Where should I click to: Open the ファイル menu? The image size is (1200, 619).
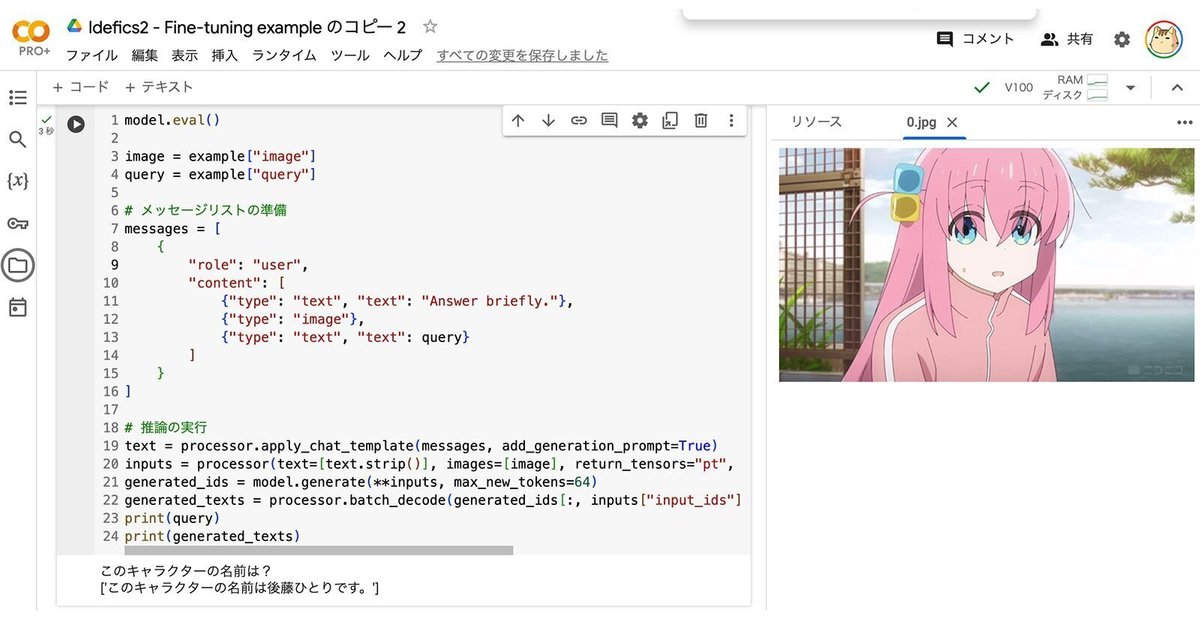click(x=91, y=56)
